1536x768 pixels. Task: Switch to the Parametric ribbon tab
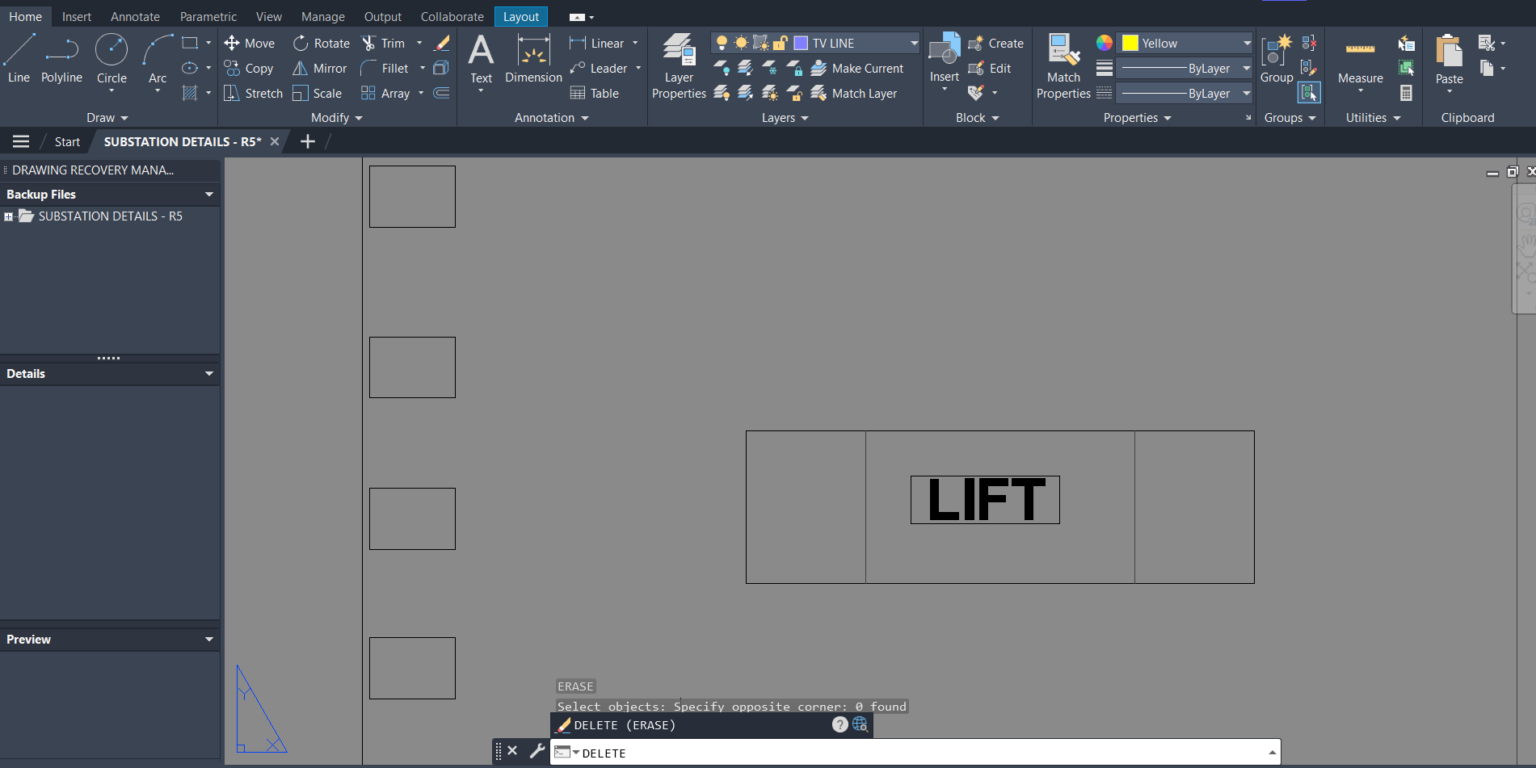[207, 16]
